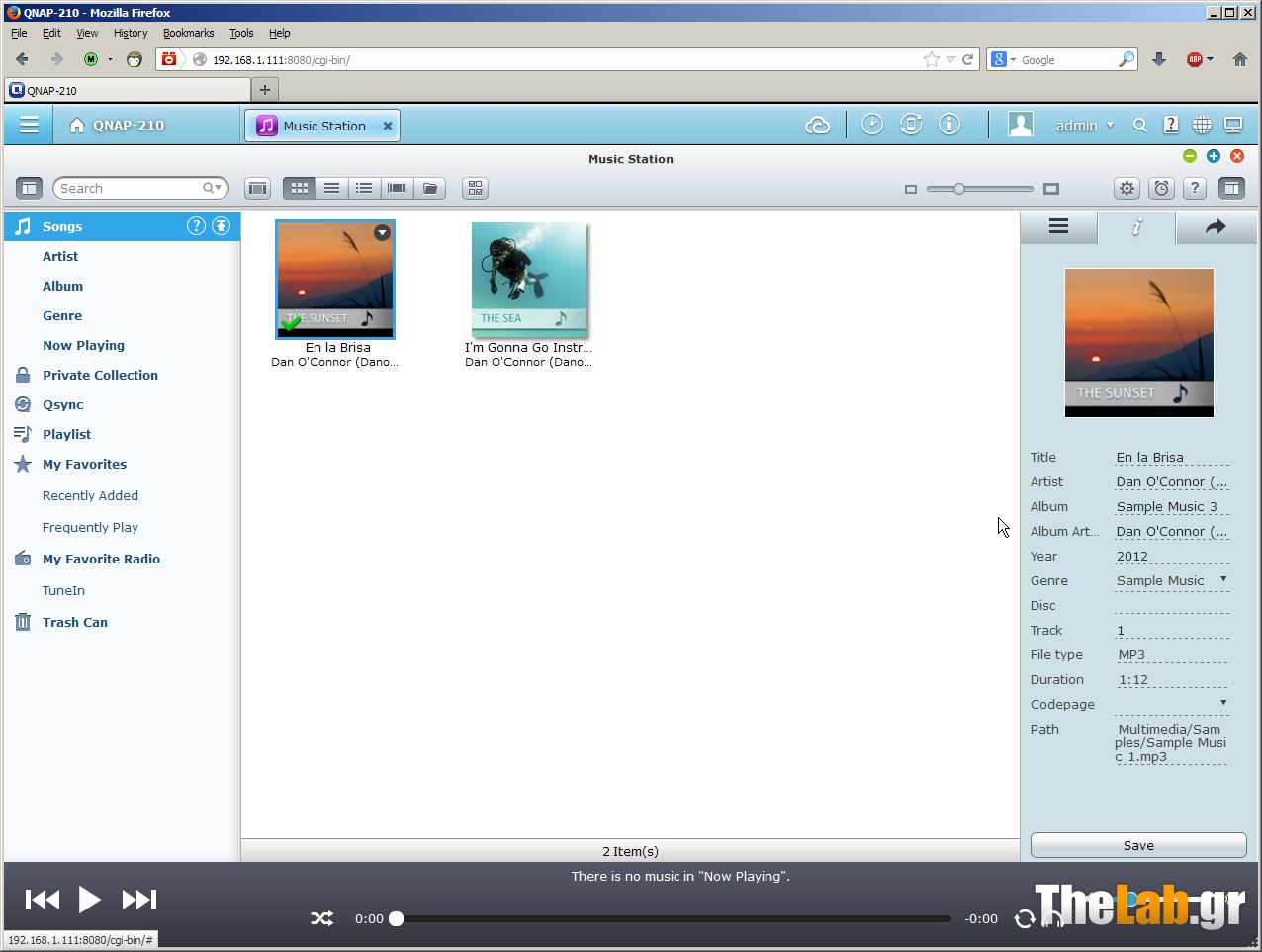
Task: Open desktop preferences monitor icon
Action: [x=1233, y=125]
